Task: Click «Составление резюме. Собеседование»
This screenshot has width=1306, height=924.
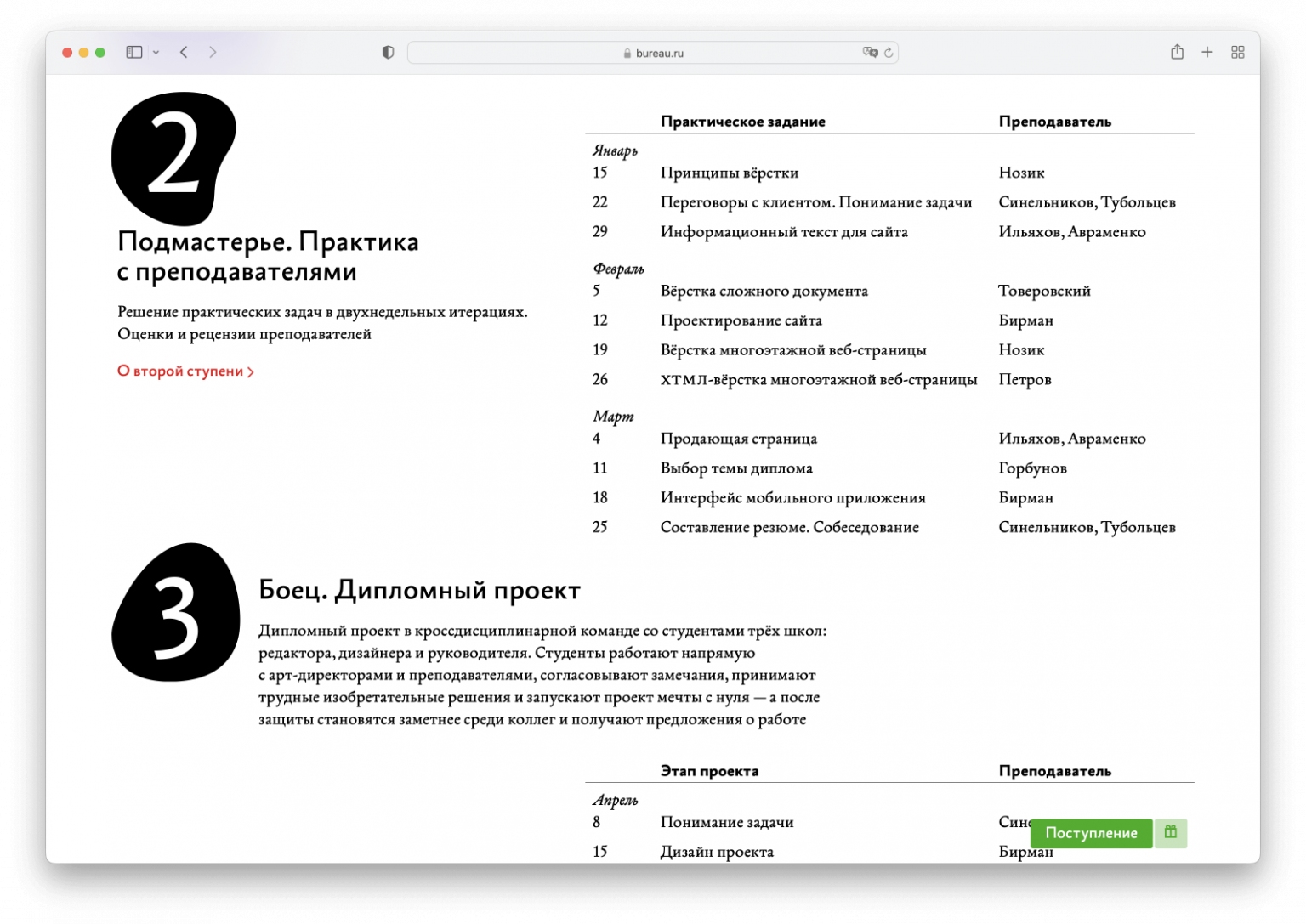Action: [790, 528]
